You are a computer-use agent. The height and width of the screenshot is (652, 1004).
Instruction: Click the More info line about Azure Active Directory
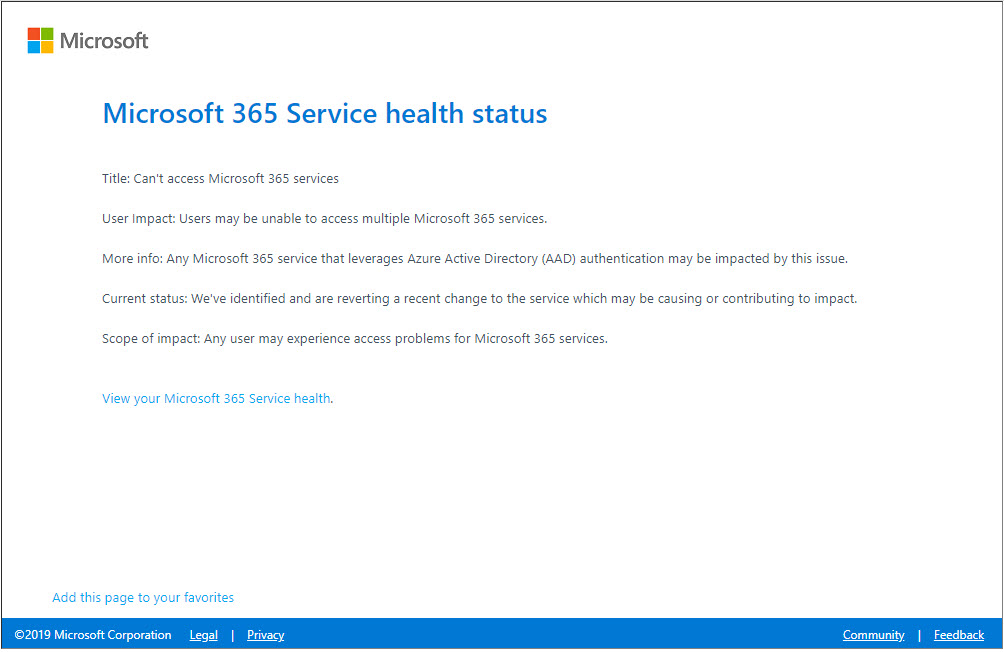[474, 259]
